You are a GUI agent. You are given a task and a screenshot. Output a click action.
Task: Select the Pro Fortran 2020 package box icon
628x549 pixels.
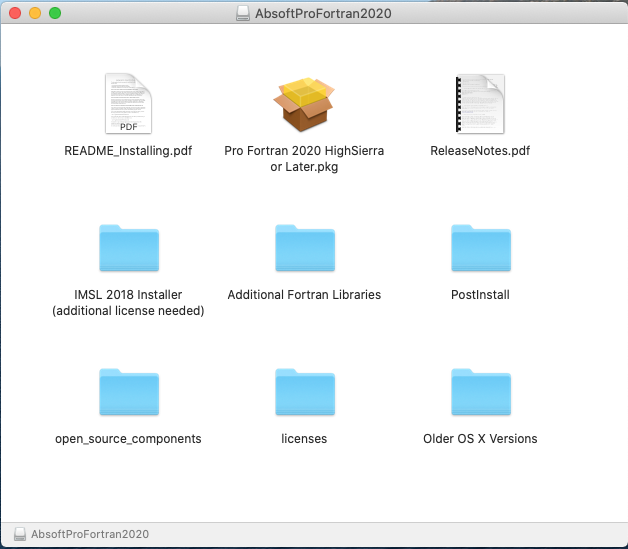304,104
